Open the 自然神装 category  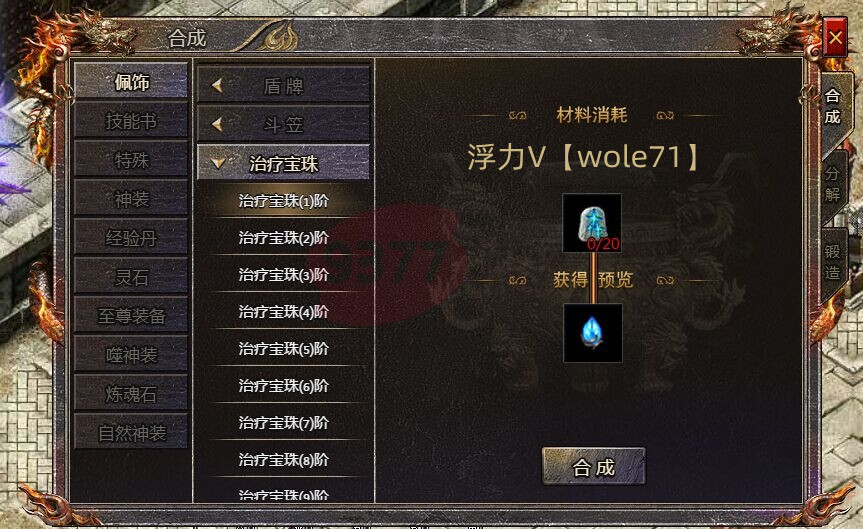131,433
